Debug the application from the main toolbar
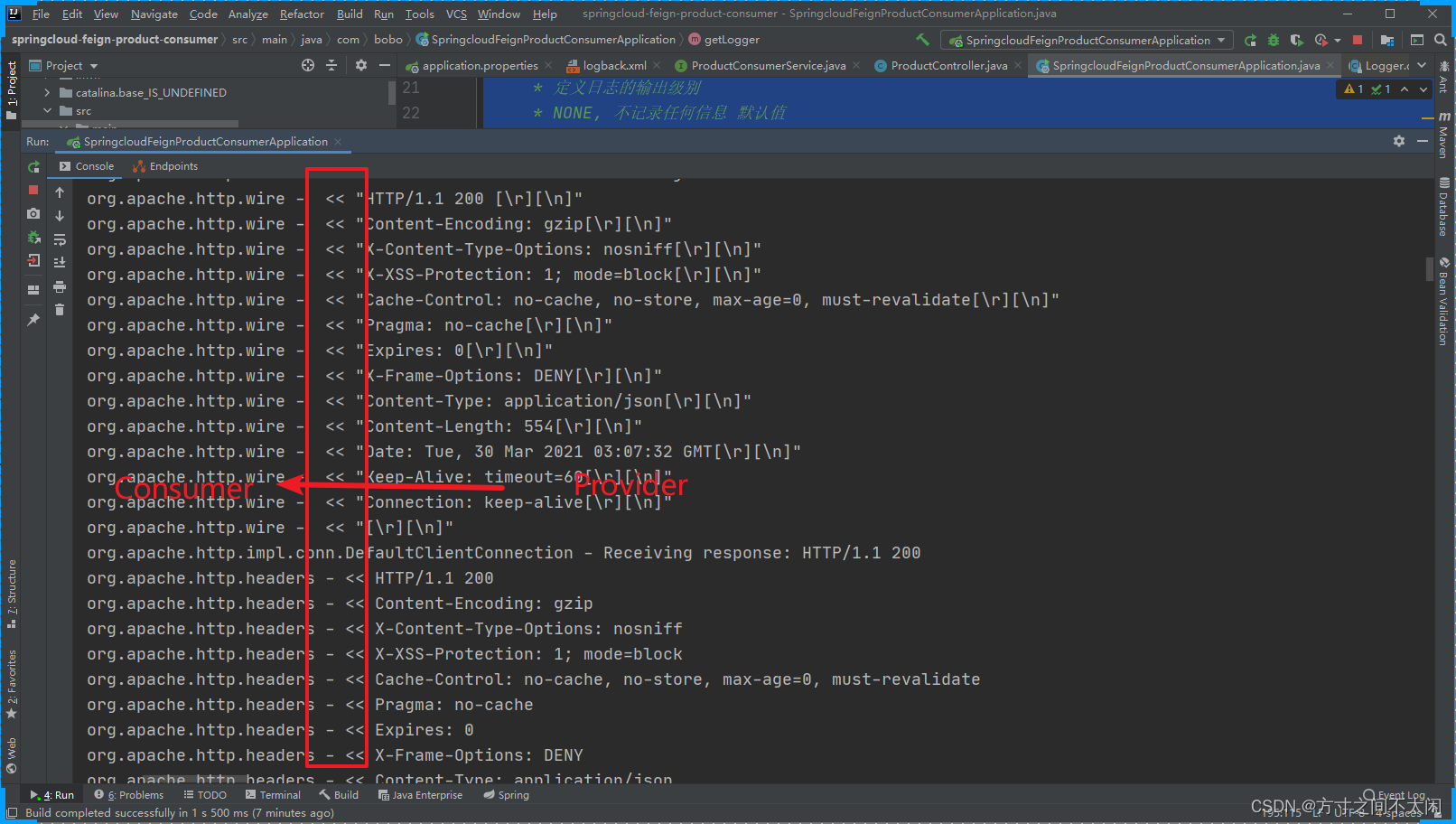Screen dimensions: 1456x824 point(1274,40)
